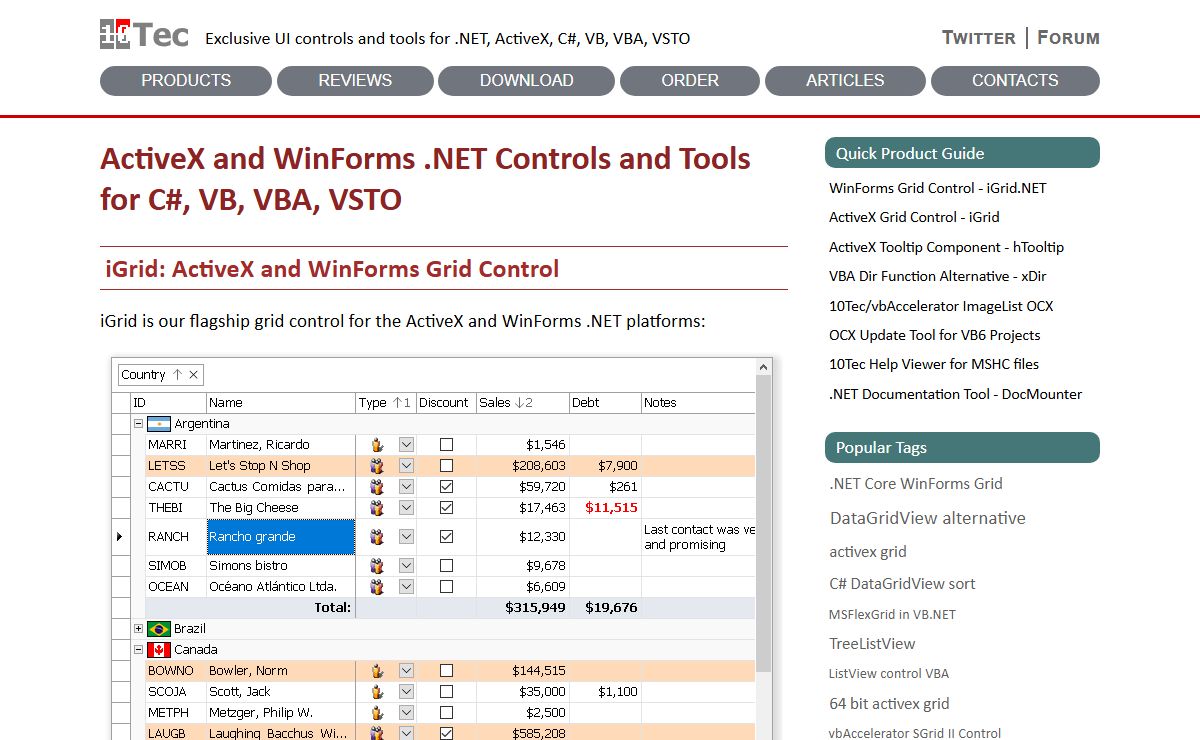Click the current row indicator arrow beside RANCH
Screen dimensions: 1200x740
pos(120,537)
